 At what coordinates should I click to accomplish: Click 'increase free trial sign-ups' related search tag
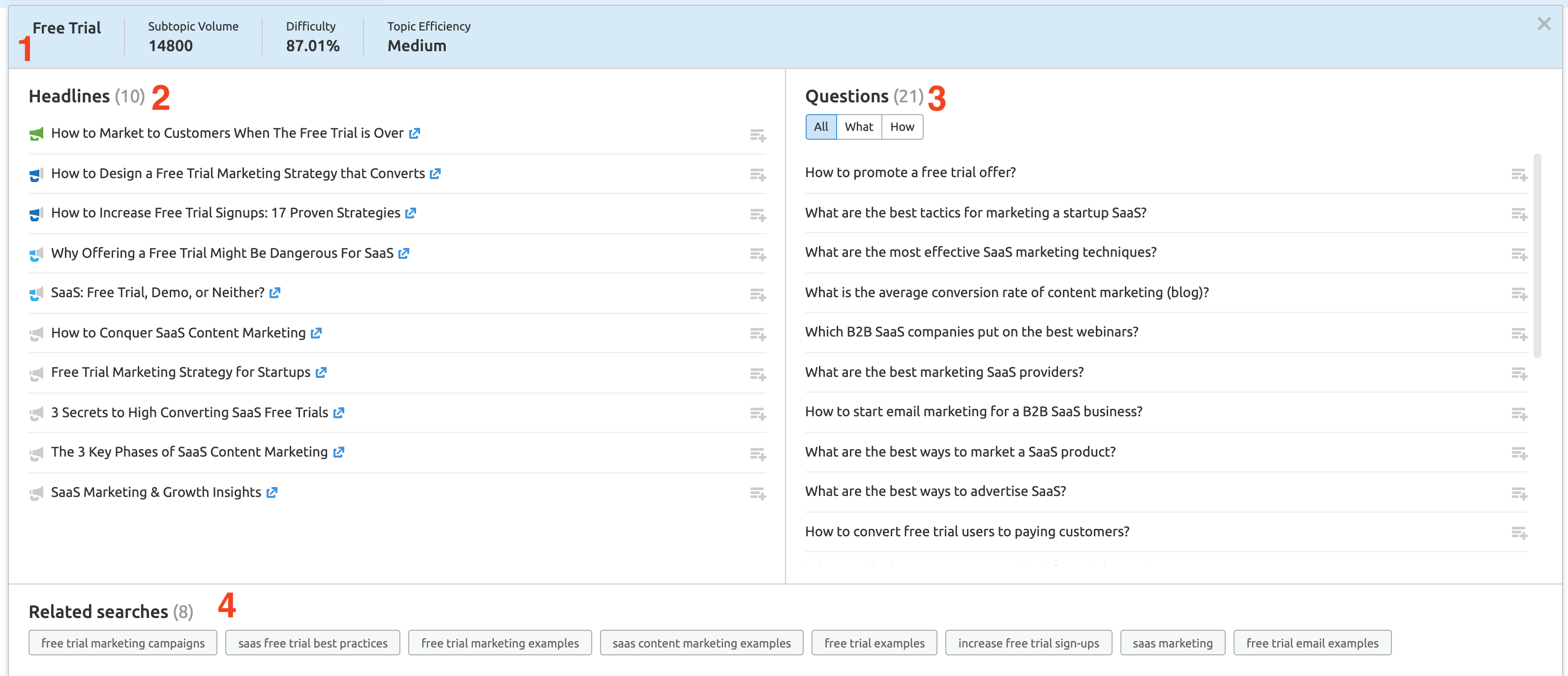click(x=1028, y=643)
